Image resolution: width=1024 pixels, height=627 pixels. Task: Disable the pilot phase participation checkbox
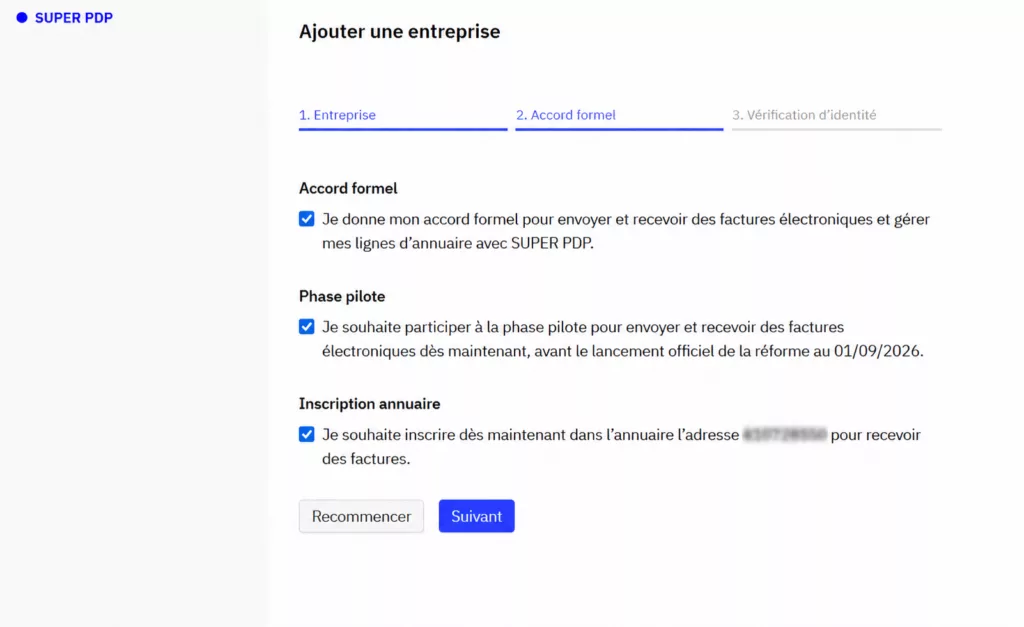(x=306, y=327)
